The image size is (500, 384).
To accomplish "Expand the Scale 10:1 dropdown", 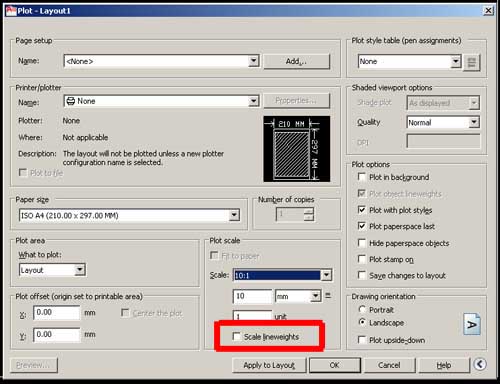I will (x=327, y=275).
